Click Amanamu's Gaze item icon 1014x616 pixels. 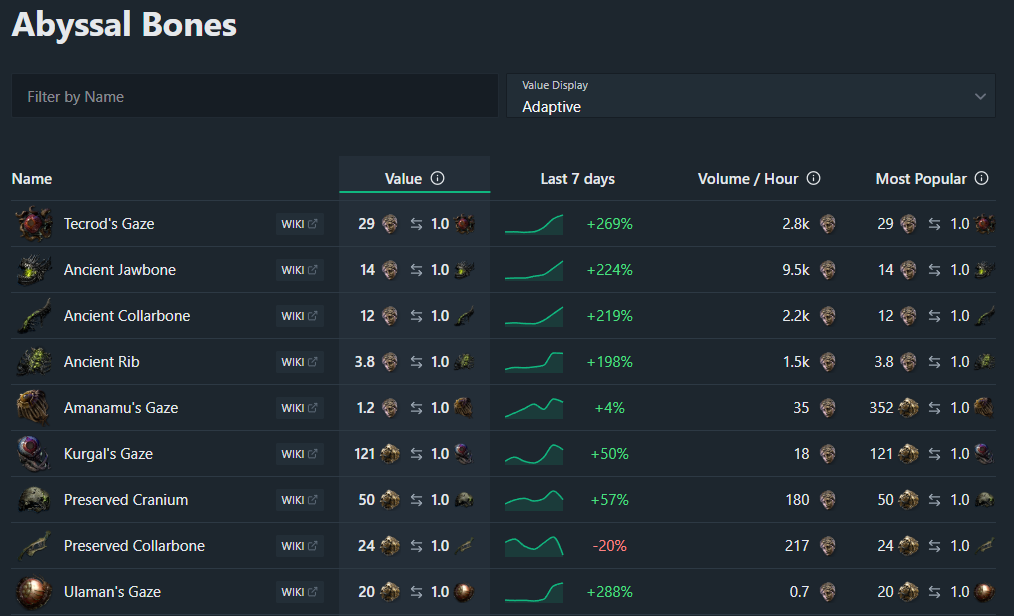[x=34, y=408]
